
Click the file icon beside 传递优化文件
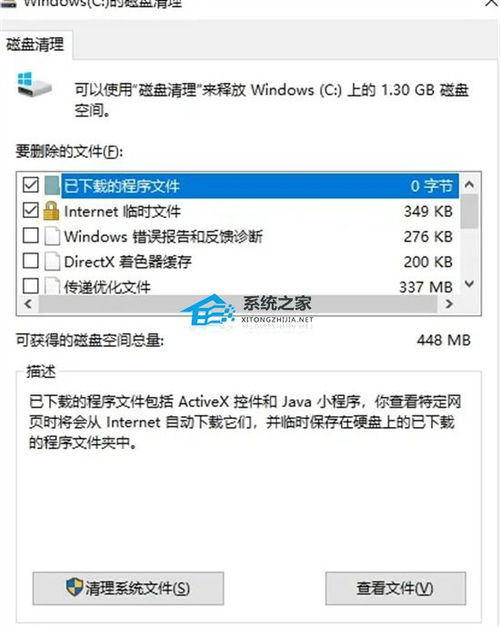(x=52, y=286)
